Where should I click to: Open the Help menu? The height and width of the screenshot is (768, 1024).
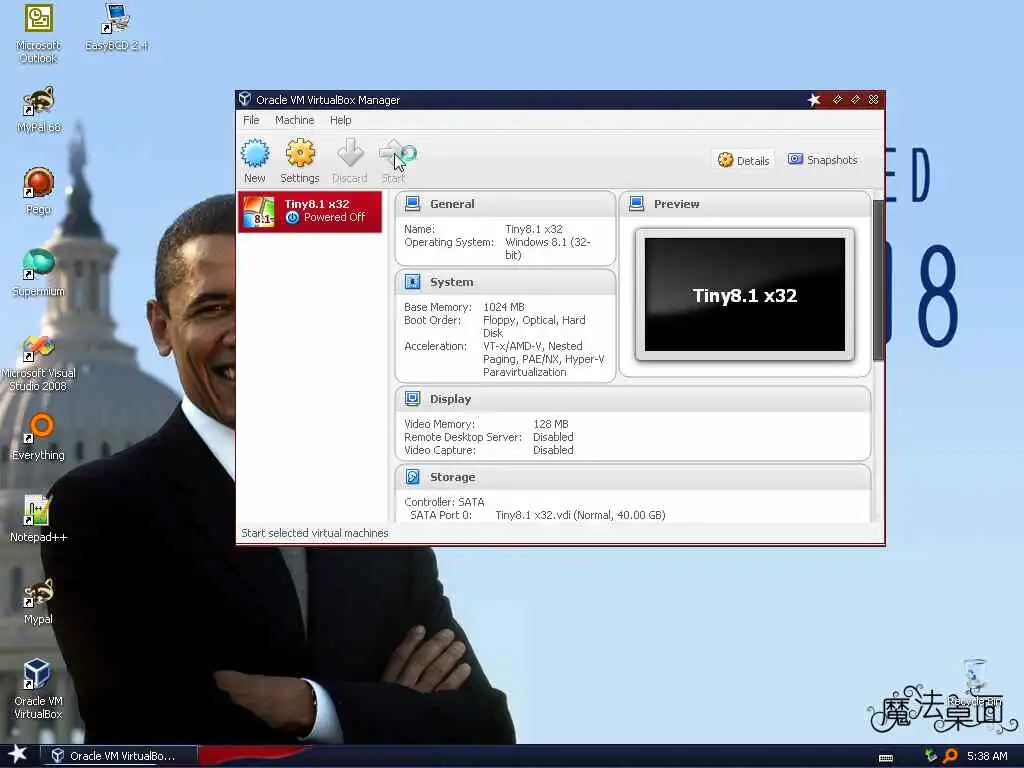tap(340, 120)
